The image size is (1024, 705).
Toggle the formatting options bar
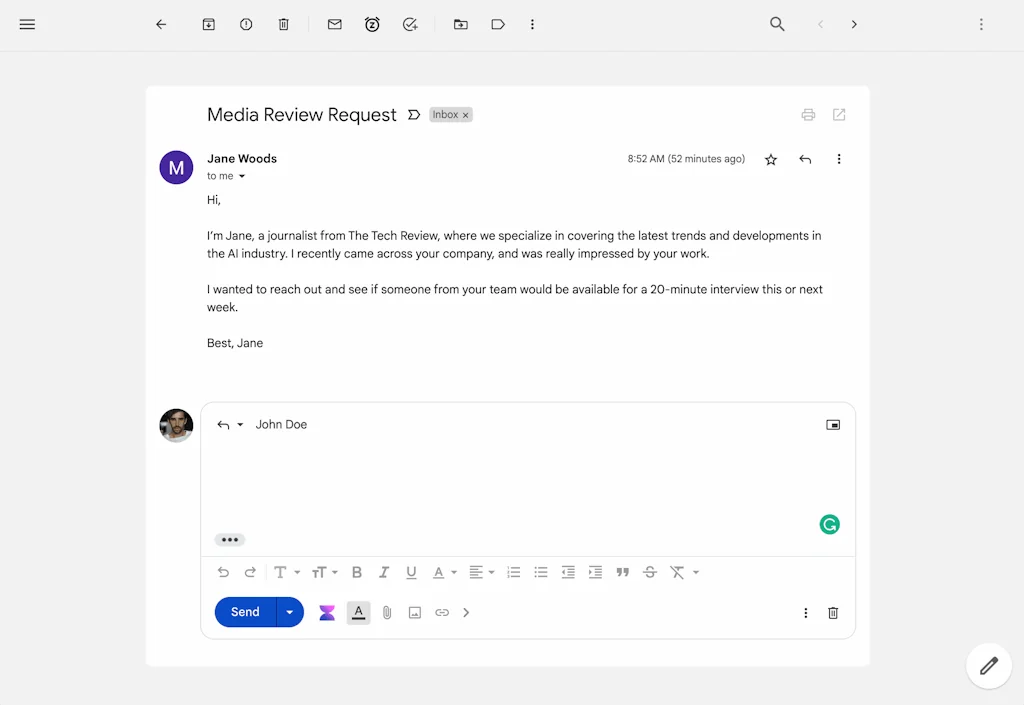click(x=358, y=613)
